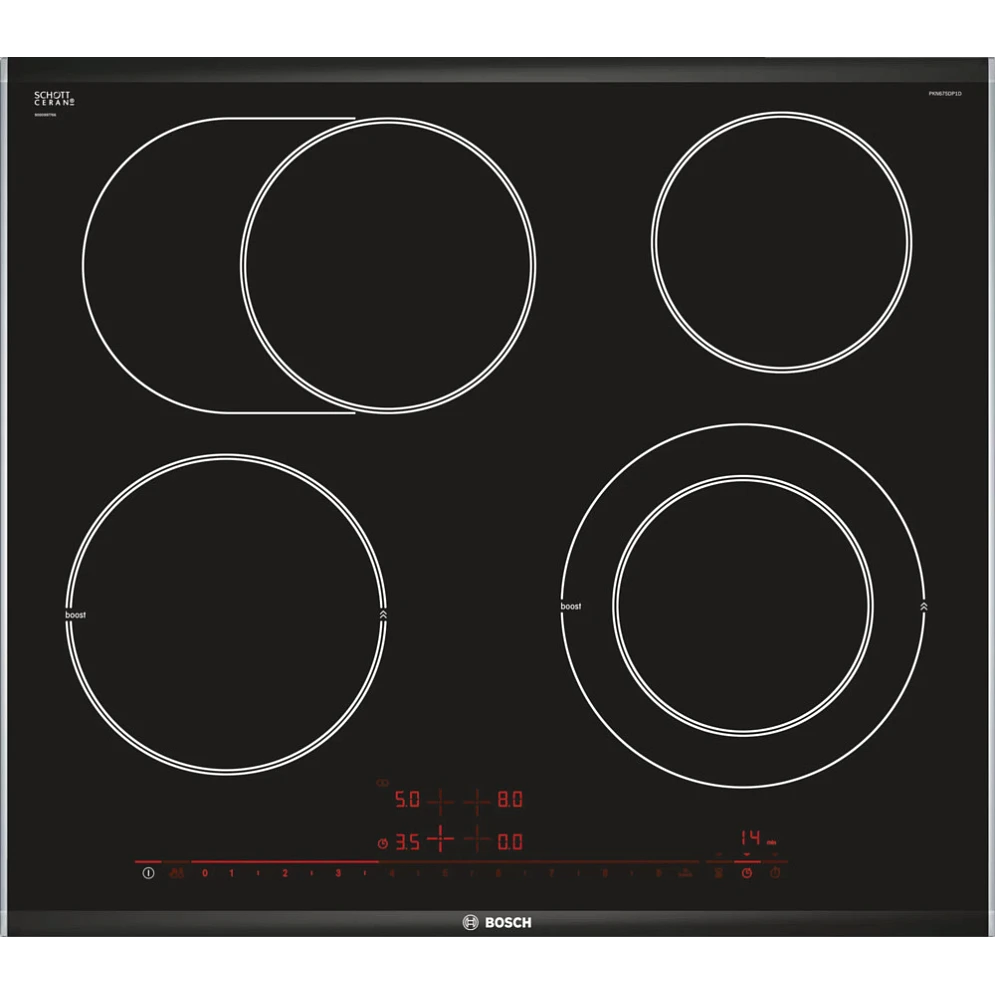Tap the 14 min timer display
The image size is (995, 995).
(x=758, y=838)
